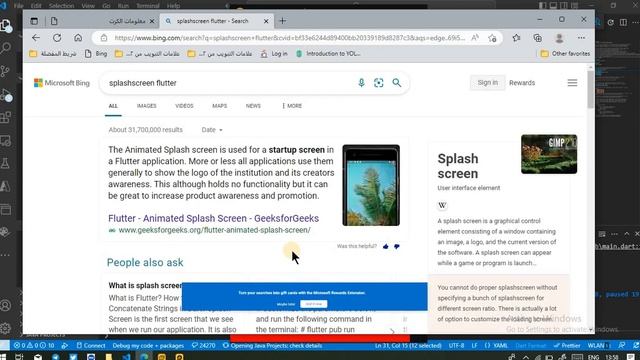Add this page to favorites
The image size is (640, 360).
(492, 38)
